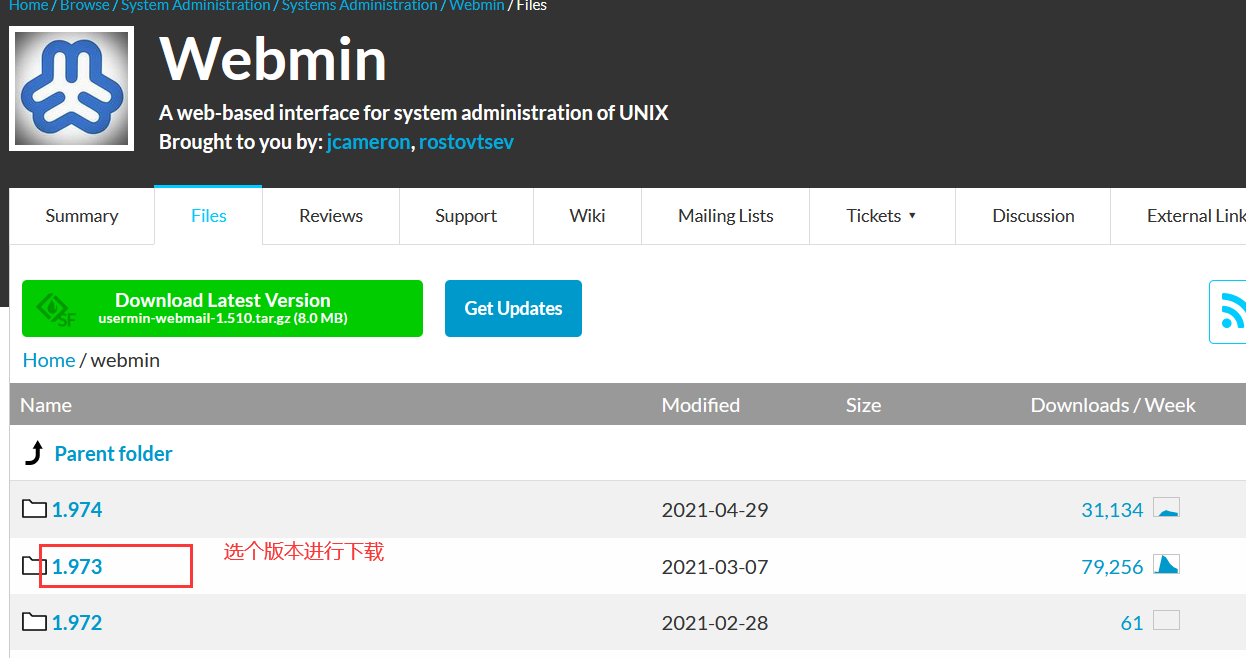This screenshot has height=658, width=1246.
Task: Click the Get Updates button
Action: [x=513, y=308]
